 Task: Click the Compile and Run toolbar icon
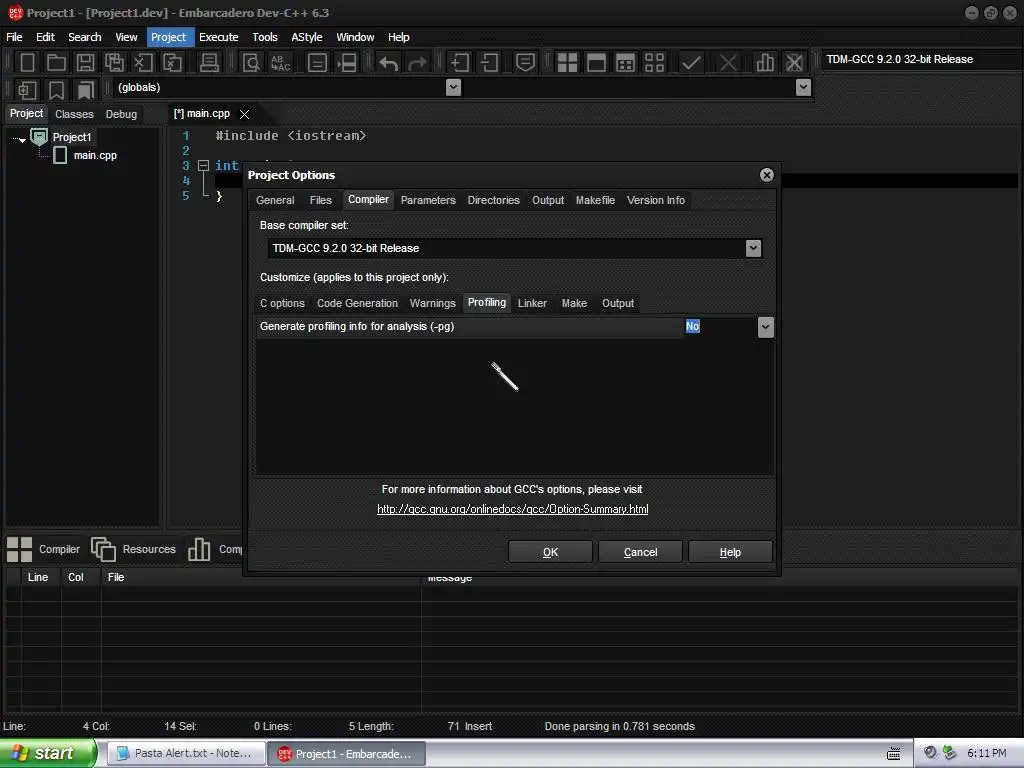point(625,63)
